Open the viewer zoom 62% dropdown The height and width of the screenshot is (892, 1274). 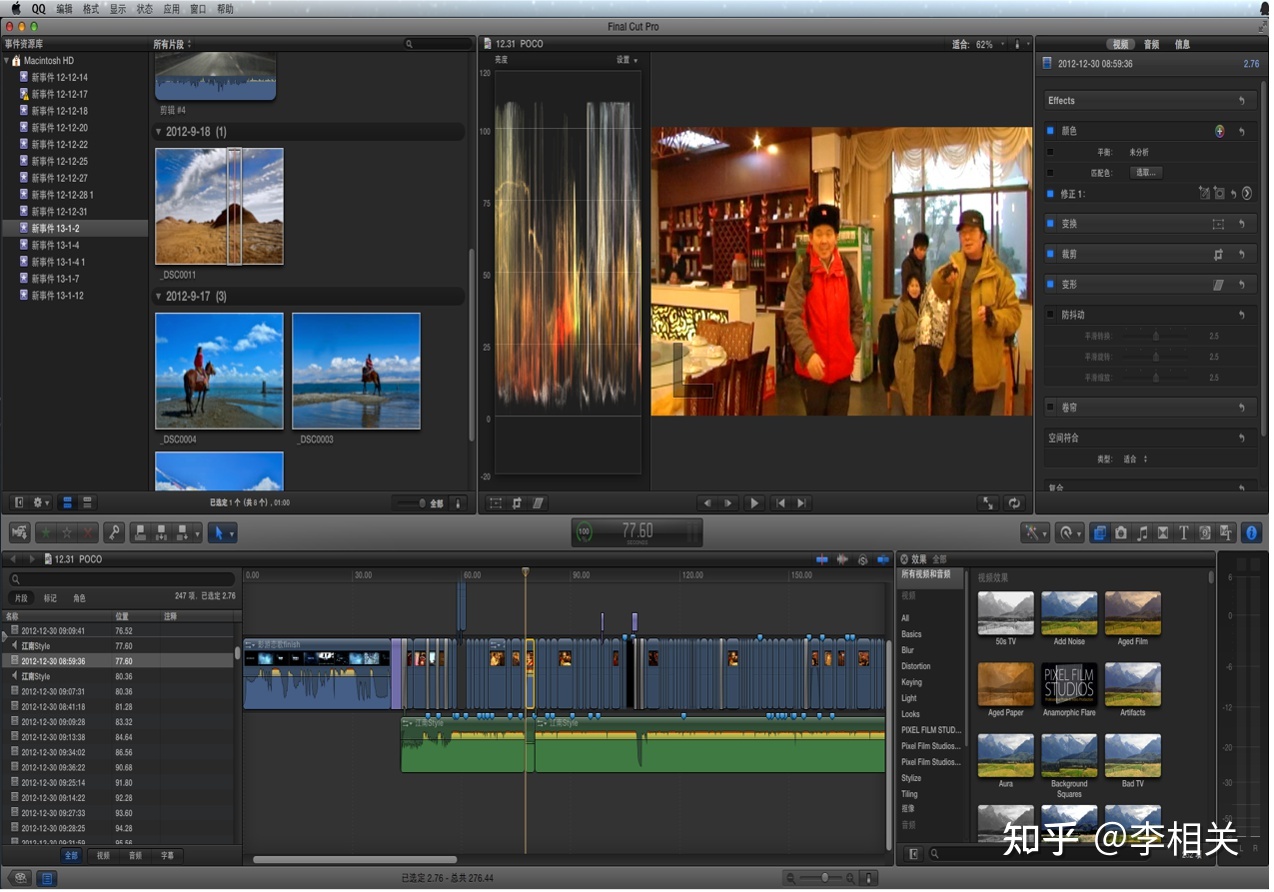pos(986,45)
